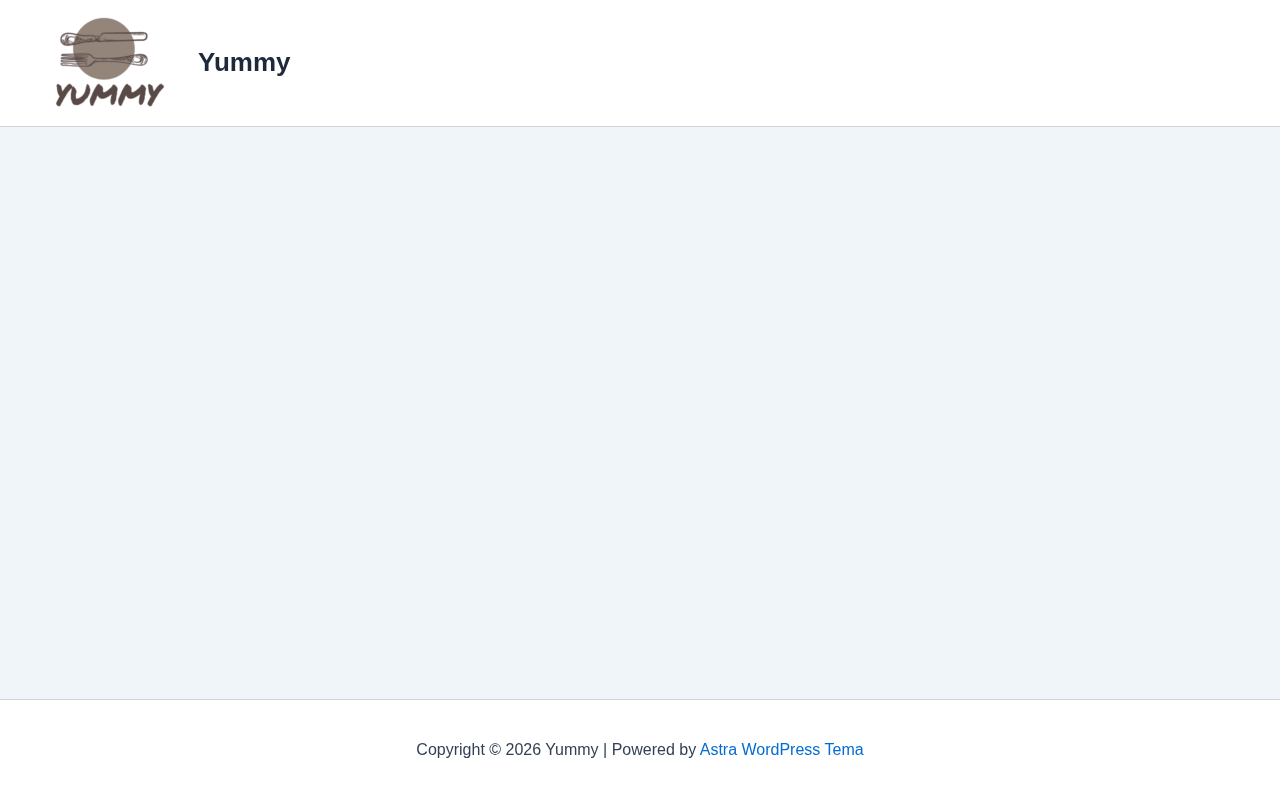Screen dimensions: 1280x800
Task: Click the Yummy logo image in header
Action: pyautogui.click(x=110, y=62)
